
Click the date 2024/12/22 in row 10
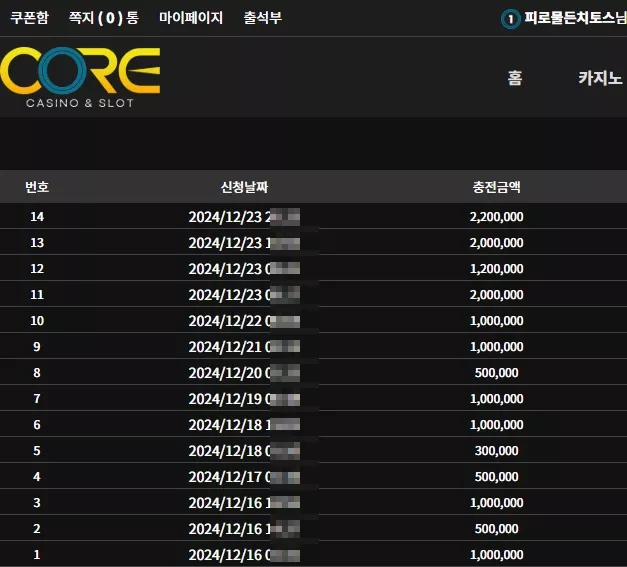point(225,321)
